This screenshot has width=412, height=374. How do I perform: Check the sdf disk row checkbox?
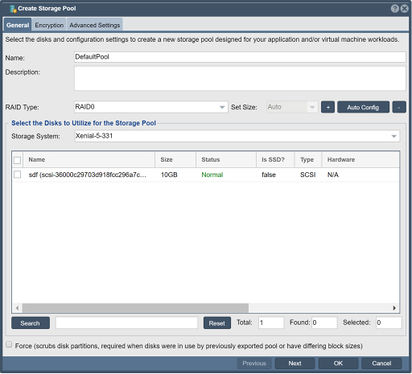pos(17,175)
